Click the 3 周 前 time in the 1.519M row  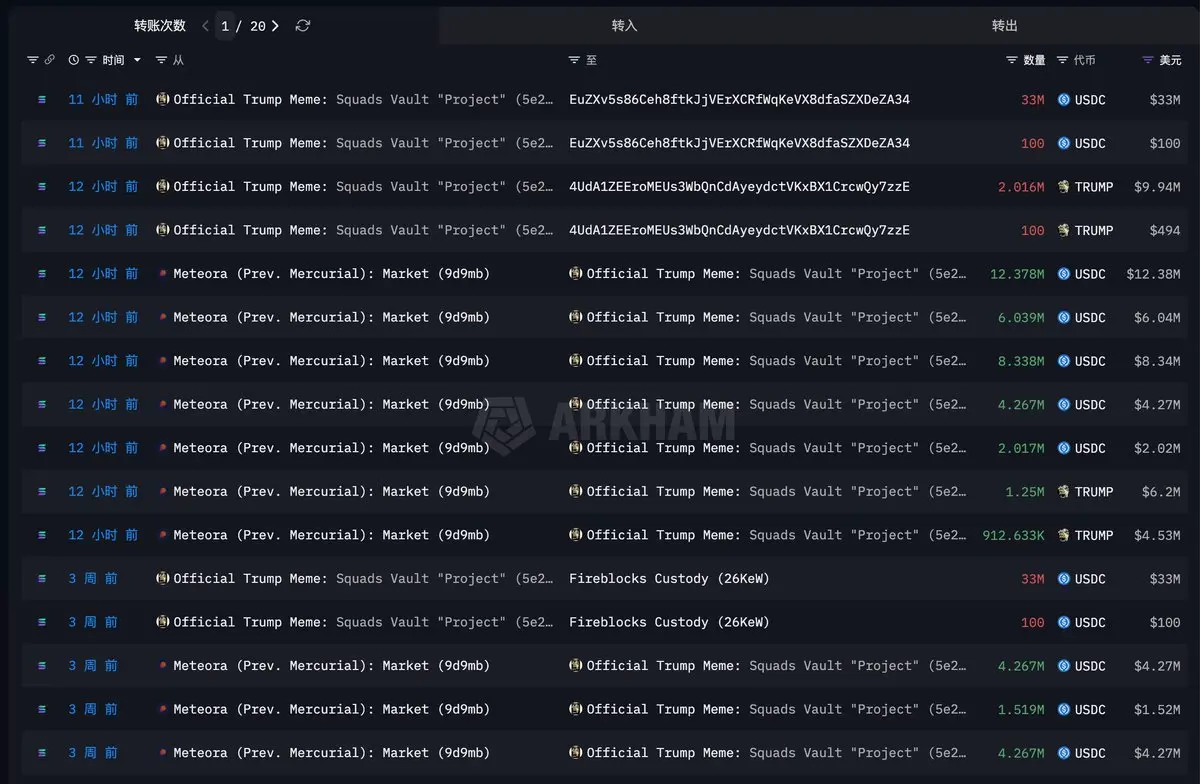pos(93,709)
